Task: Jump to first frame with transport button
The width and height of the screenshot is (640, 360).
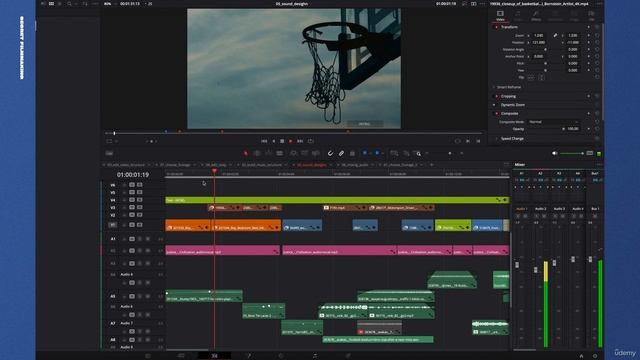Action: pyautogui.click(x=264, y=141)
